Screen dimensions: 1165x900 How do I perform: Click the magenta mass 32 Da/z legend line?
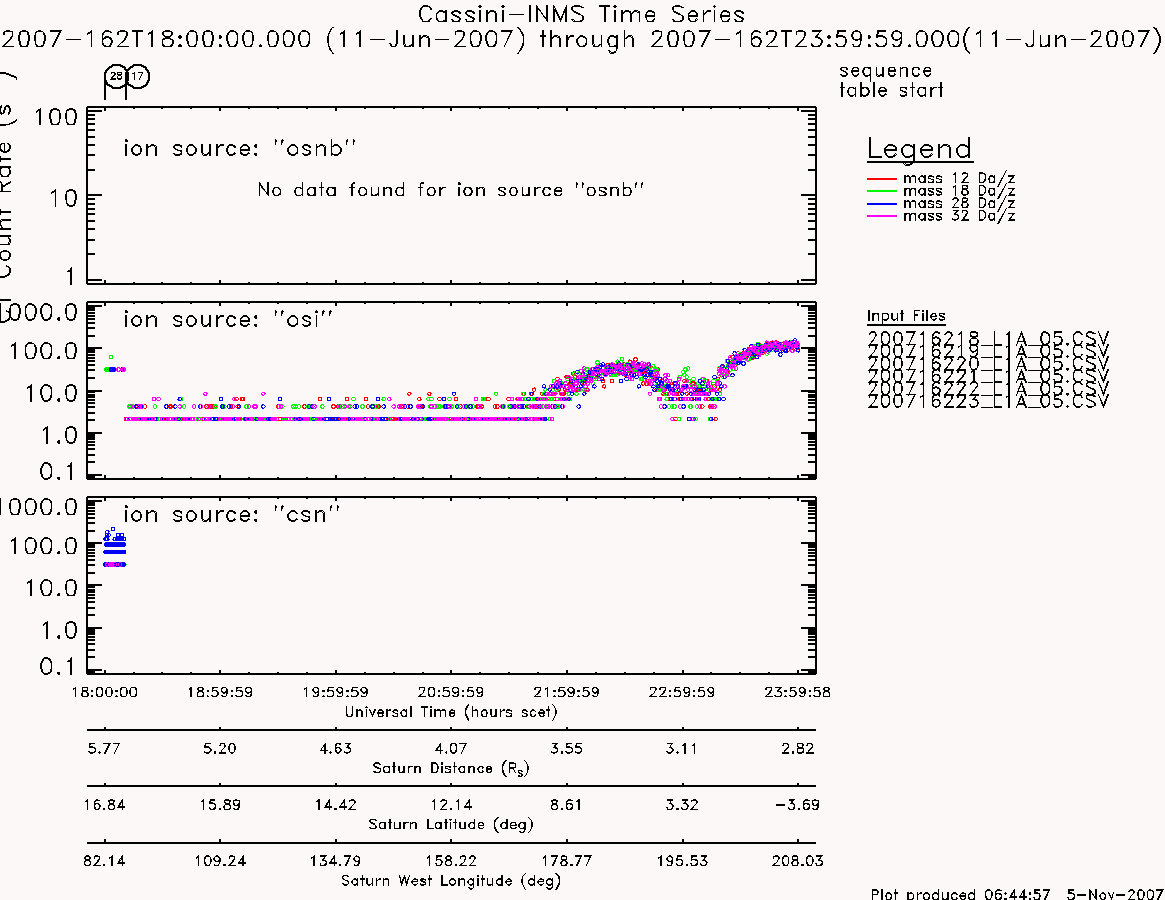[882, 216]
